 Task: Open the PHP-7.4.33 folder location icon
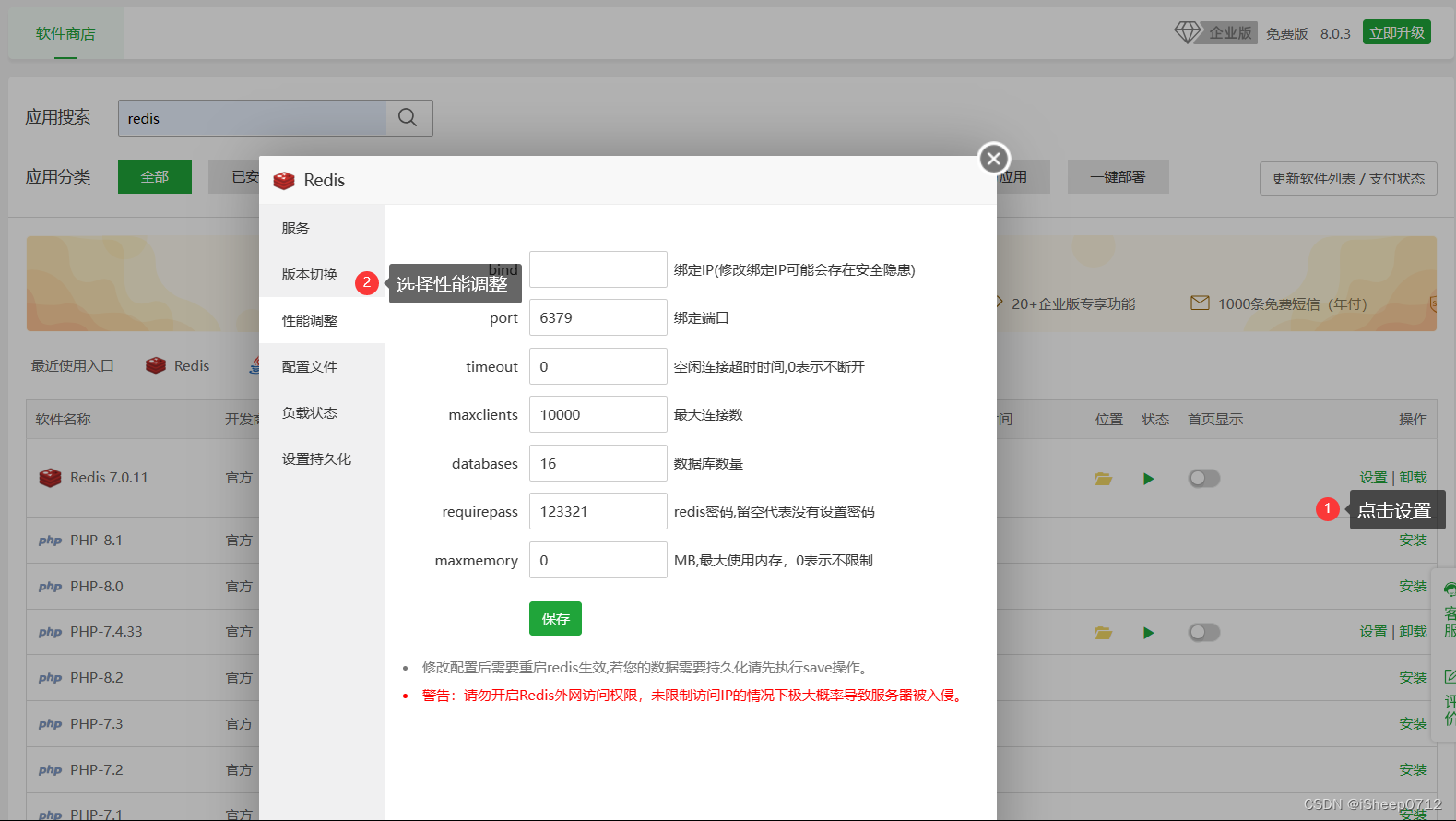point(1103,633)
